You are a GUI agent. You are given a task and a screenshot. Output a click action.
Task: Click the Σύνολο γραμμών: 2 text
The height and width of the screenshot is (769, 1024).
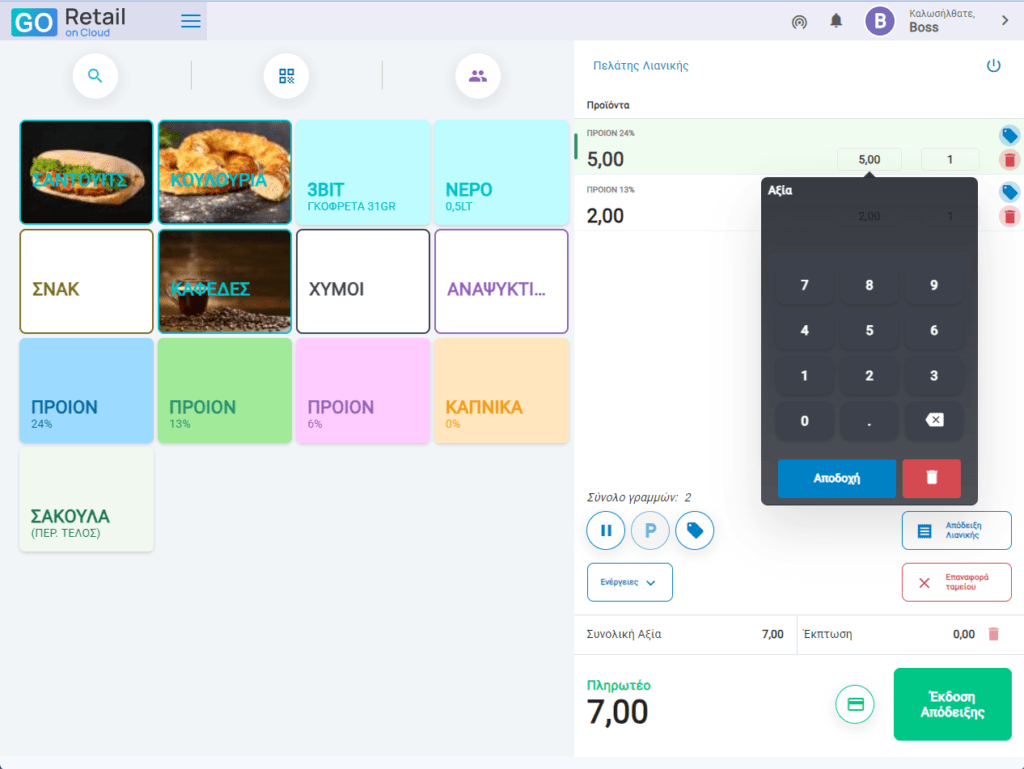[639, 497]
